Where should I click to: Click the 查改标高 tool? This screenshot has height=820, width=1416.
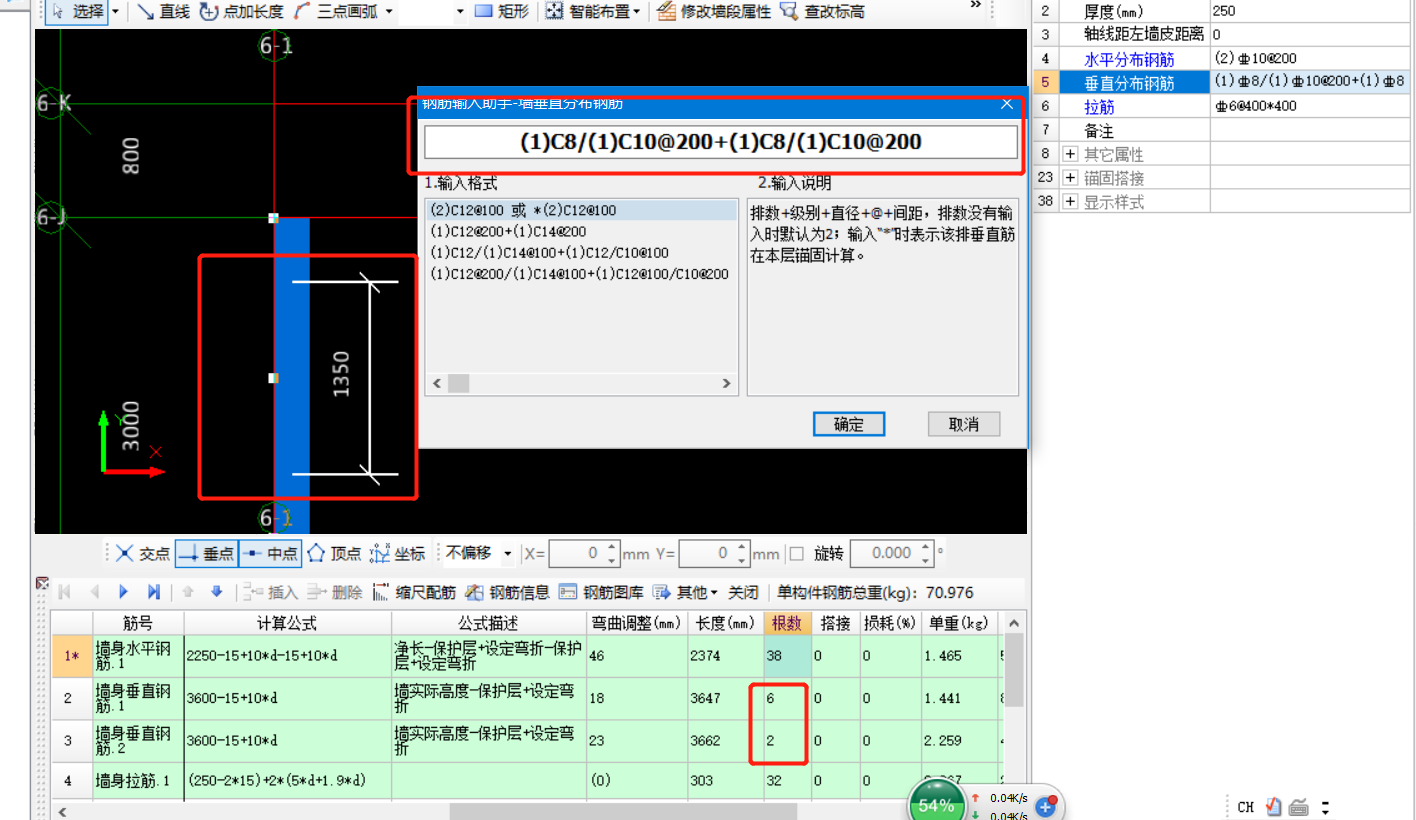[x=822, y=12]
